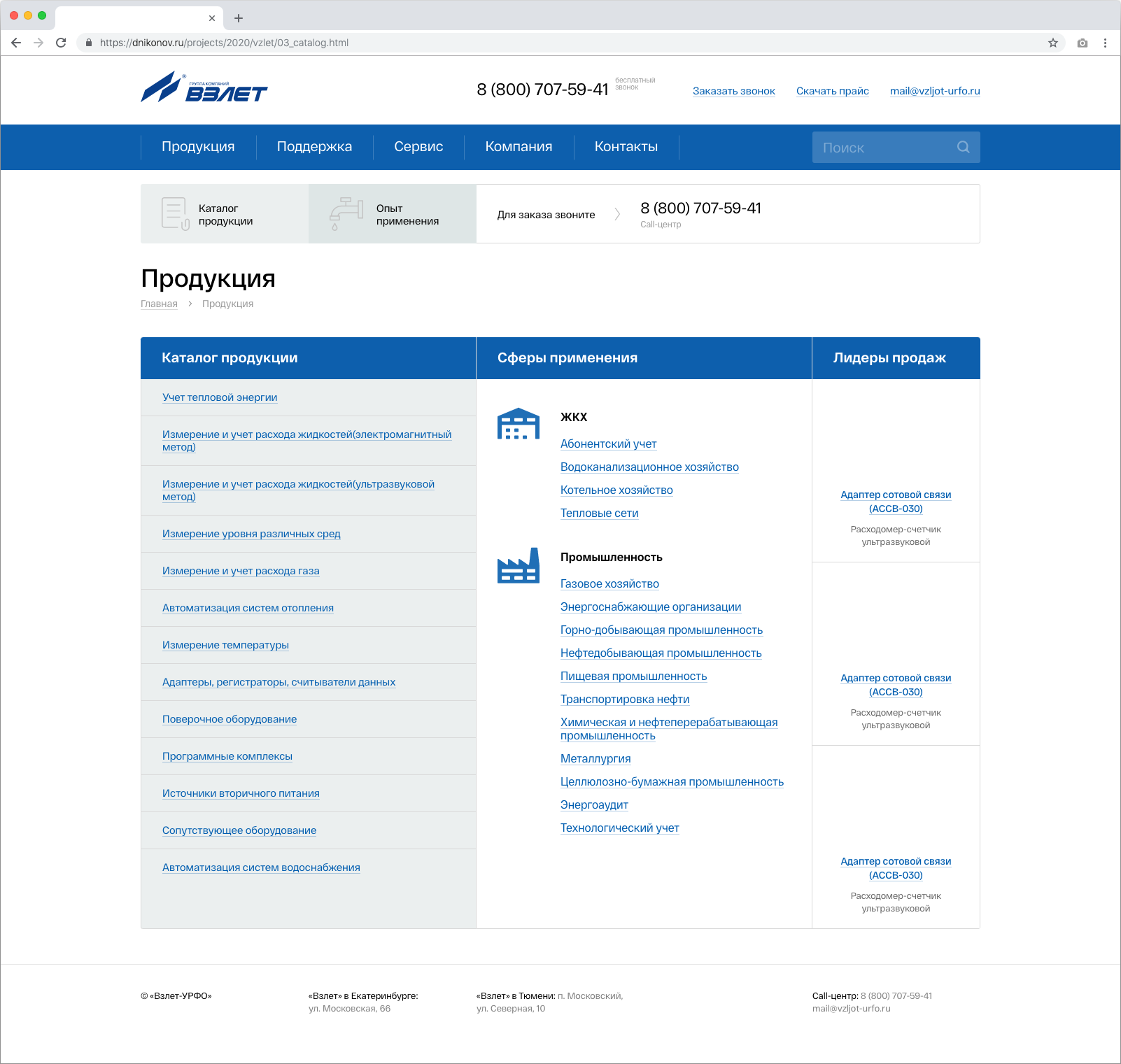Viewport: 1121px width, 1064px height.
Task: Switch to the Опыт применения tab
Action: [x=393, y=214]
